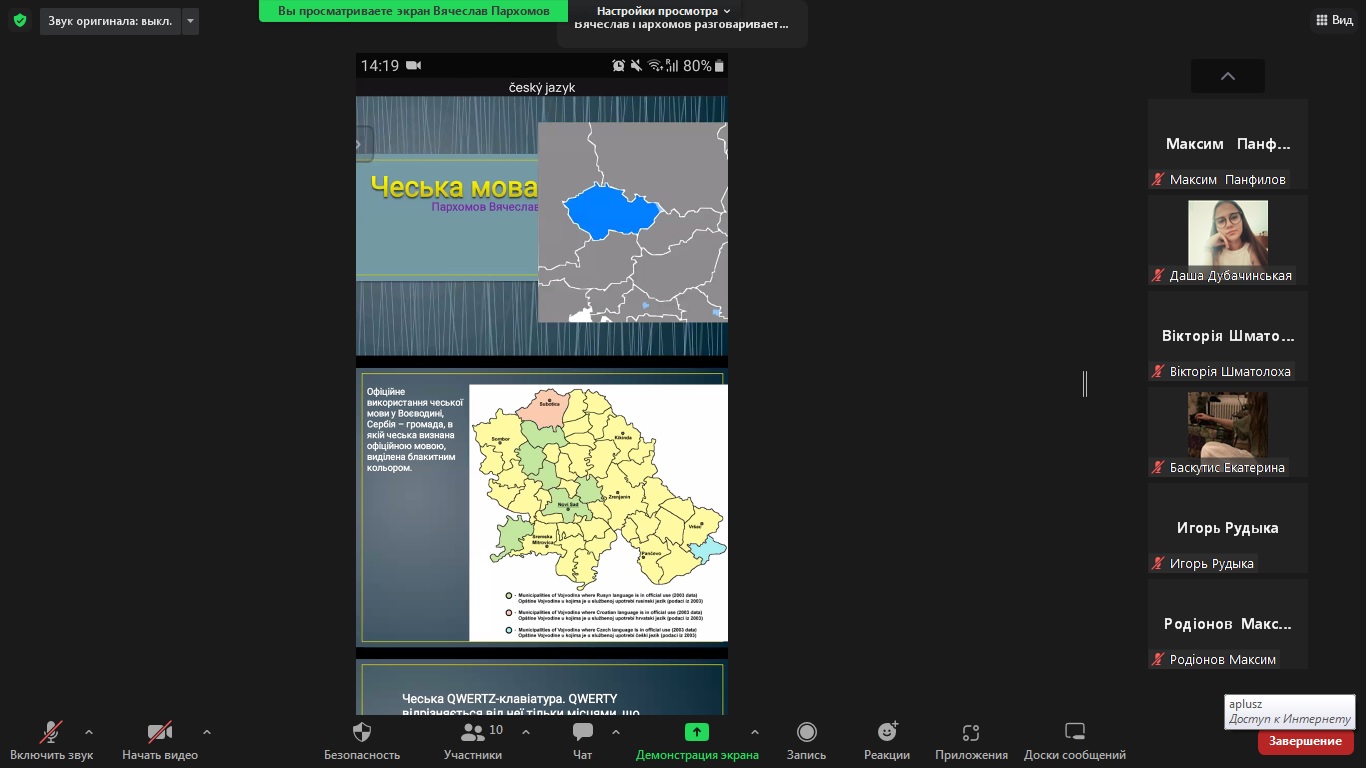Viewport: 1366px width, 768px height.
Task: Open the Чат chat panel
Action: [x=583, y=740]
